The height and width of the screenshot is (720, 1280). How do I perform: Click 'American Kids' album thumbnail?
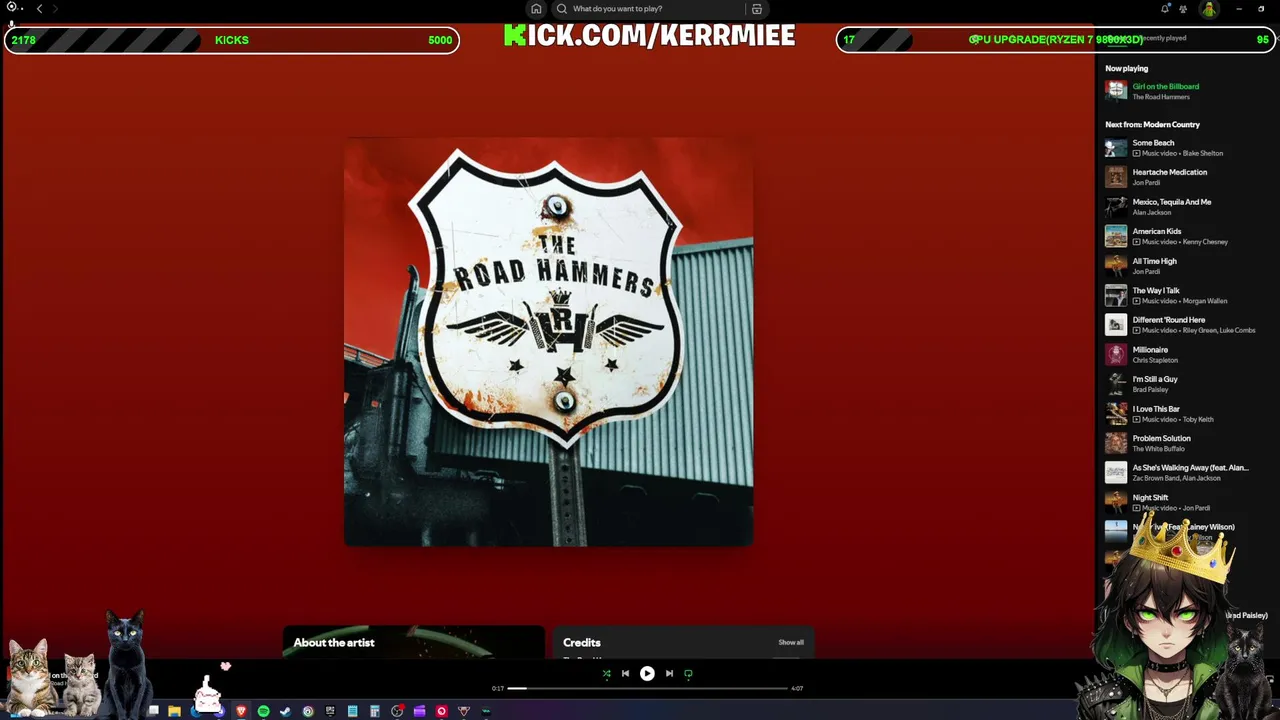pyautogui.click(x=1116, y=236)
